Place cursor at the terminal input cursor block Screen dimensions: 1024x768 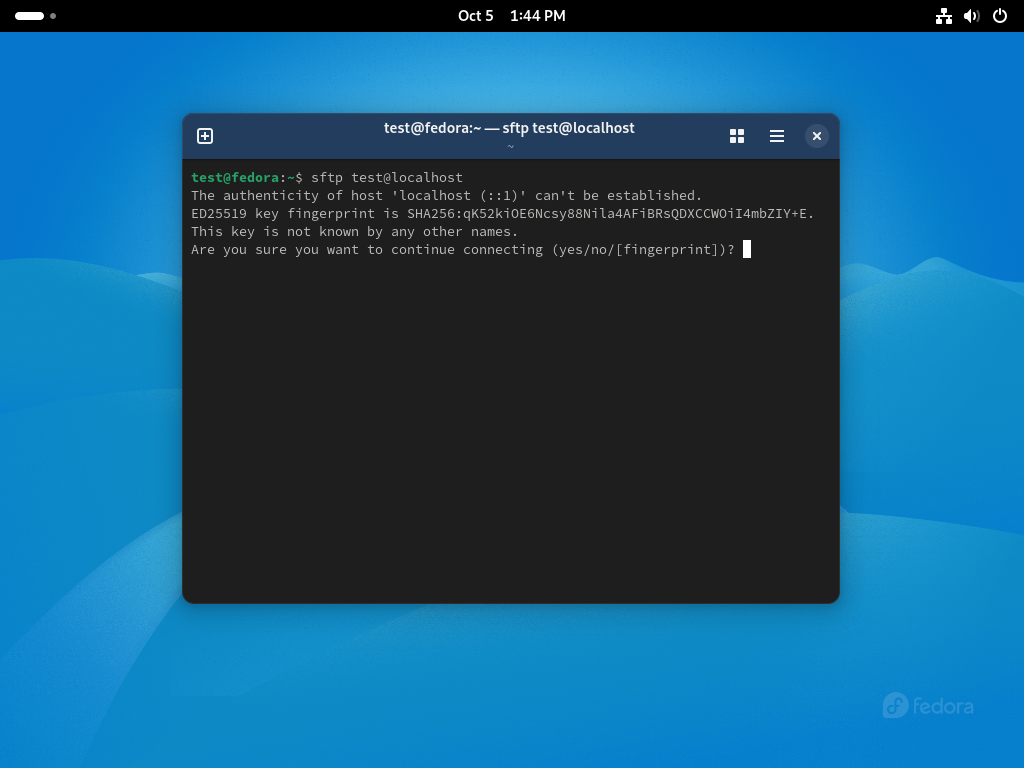coord(747,249)
